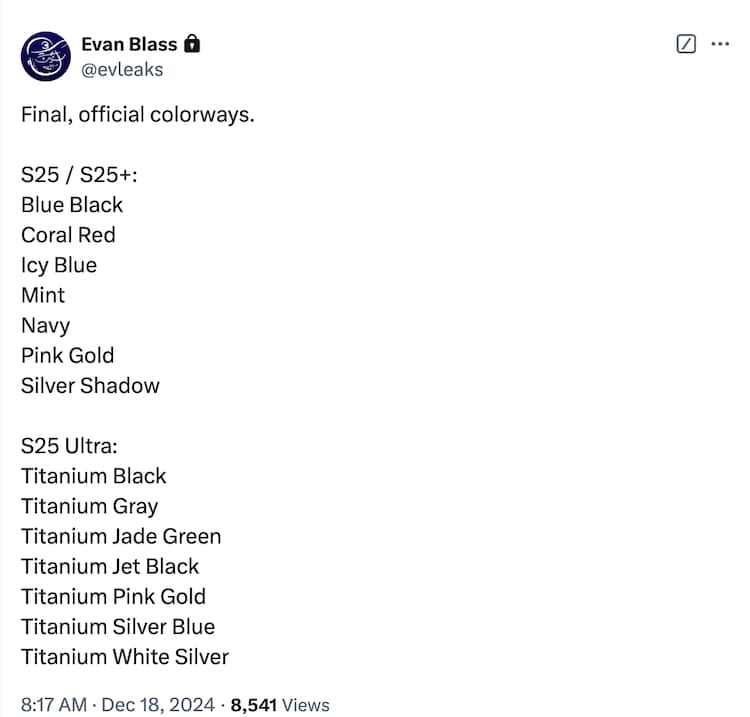Select the "Titanium Silver Blue" text
This screenshot has width=750, height=717.
coord(118,626)
